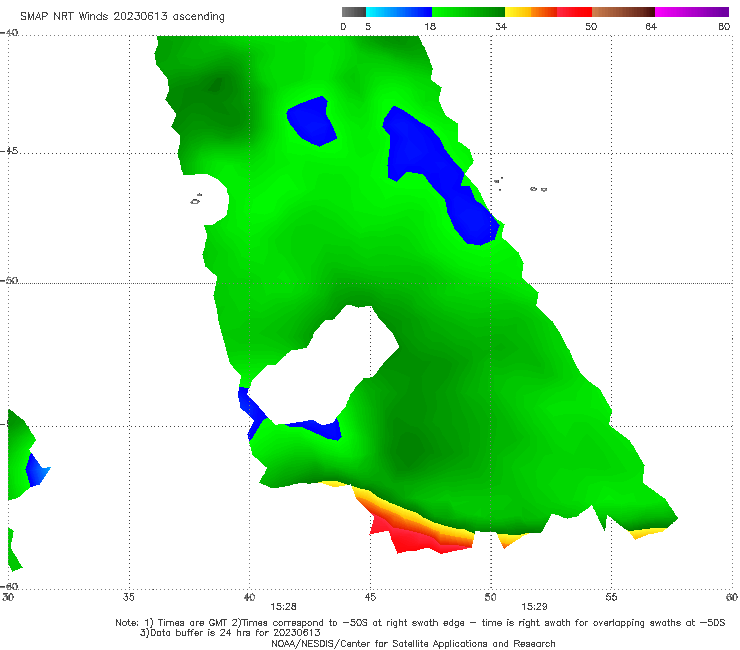Click the color bar label '18'
The image size is (740, 650).
tap(430, 27)
